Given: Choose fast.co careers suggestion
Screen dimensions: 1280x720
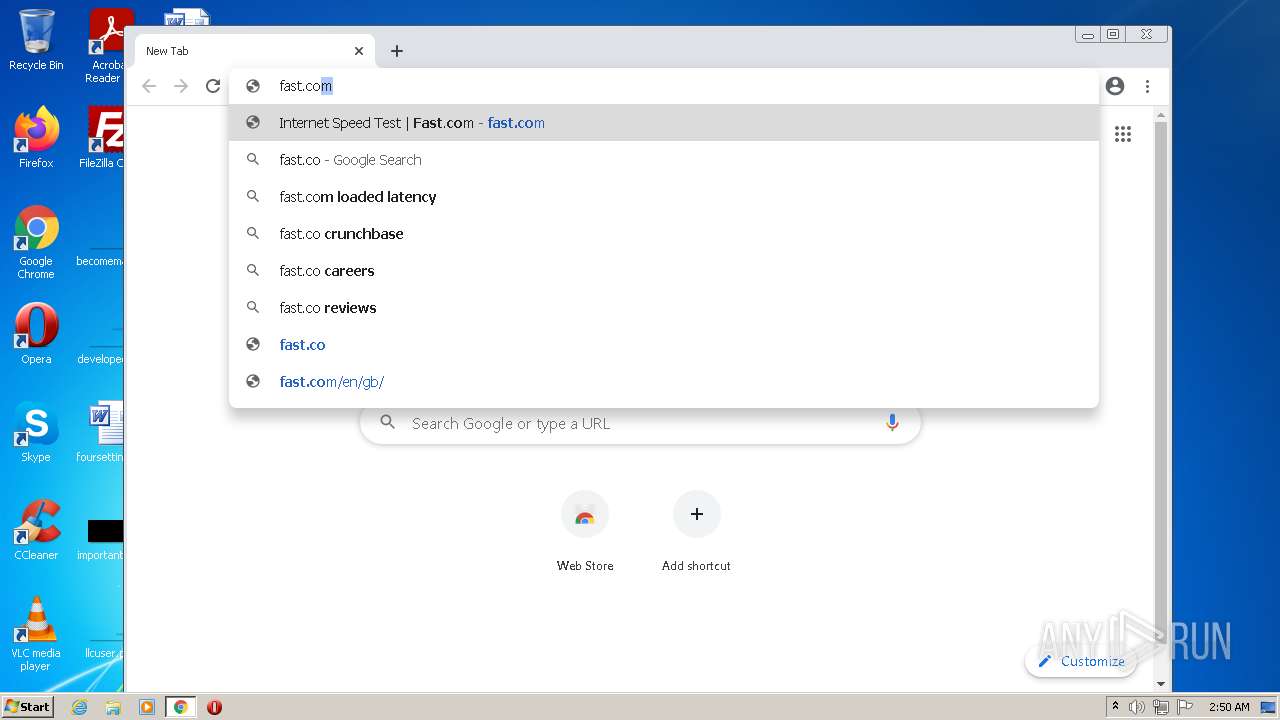Looking at the screenshot, I should (x=664, y=271).
